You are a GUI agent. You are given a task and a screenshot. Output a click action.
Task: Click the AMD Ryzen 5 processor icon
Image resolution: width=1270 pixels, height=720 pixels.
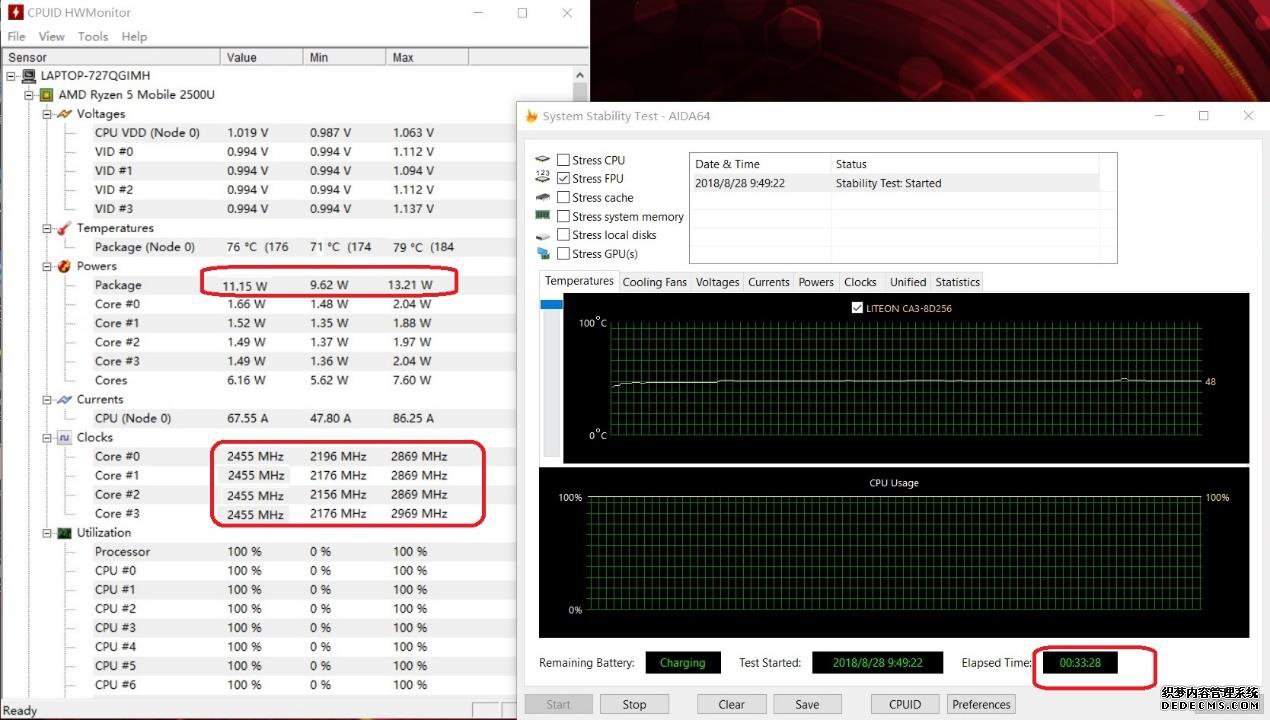(46, 95)
